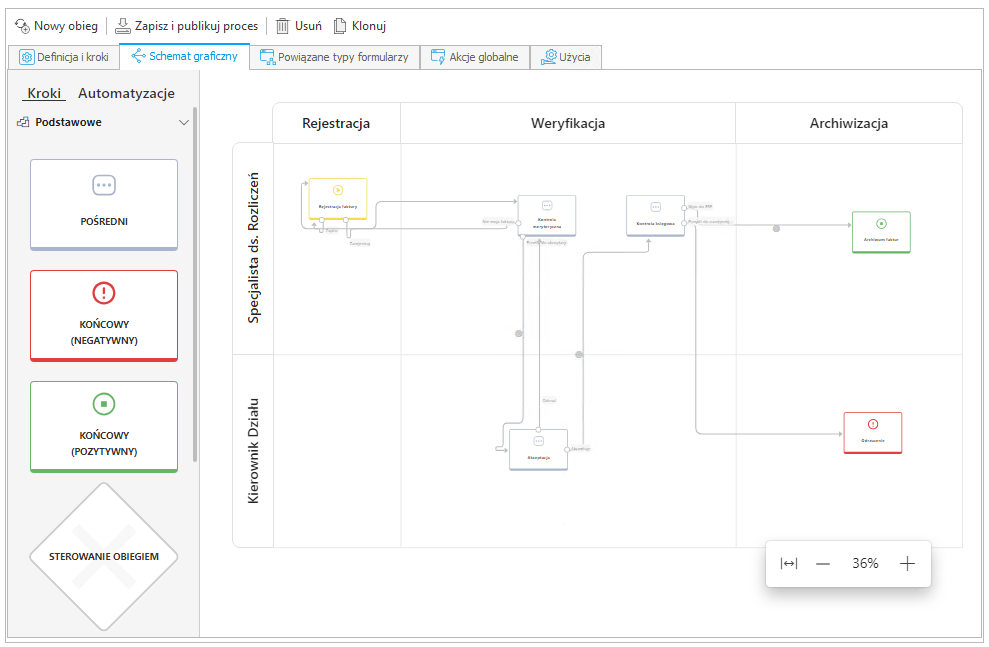Go to the Użycia tab

coord(565,57)
